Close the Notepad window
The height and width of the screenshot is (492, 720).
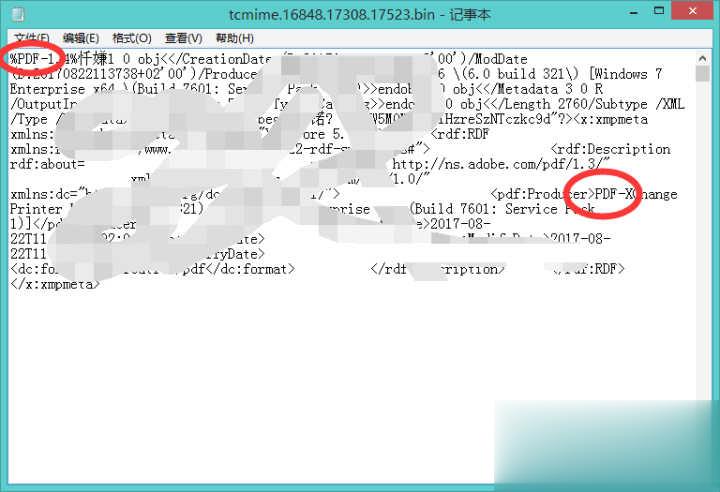click(693, 11)
